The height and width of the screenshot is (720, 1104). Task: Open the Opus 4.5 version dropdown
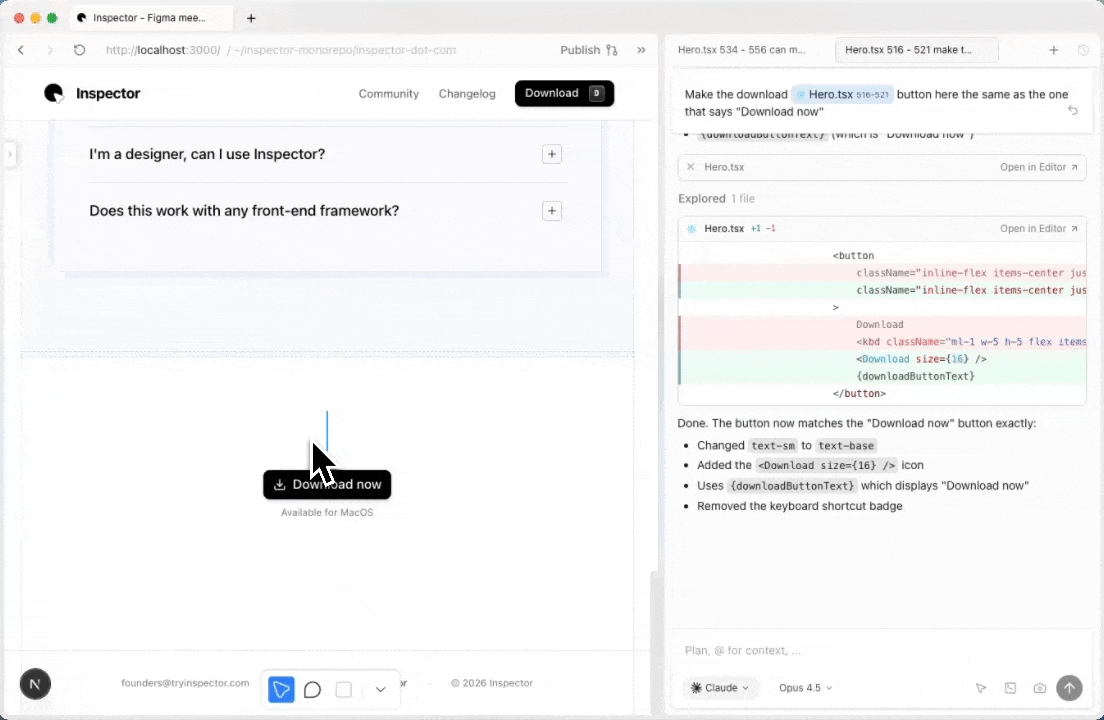[x=805, y=688]
